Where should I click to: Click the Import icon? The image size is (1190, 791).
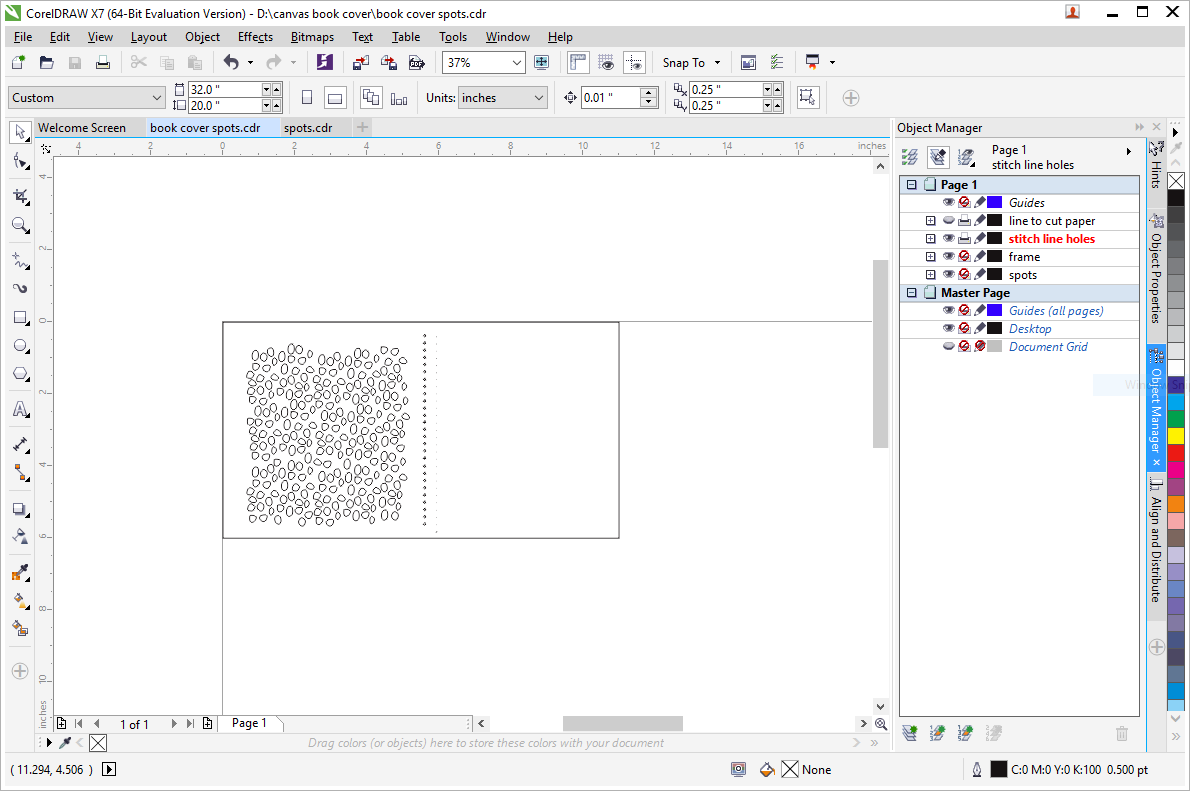pos(360,62)
